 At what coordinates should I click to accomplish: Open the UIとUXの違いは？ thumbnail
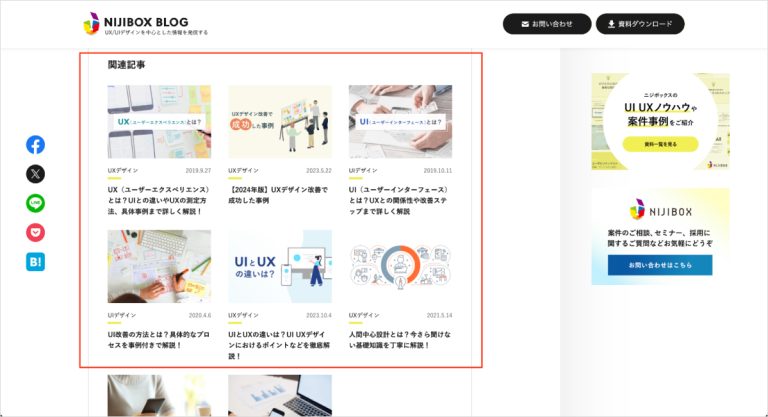click(x=280, y=266)
